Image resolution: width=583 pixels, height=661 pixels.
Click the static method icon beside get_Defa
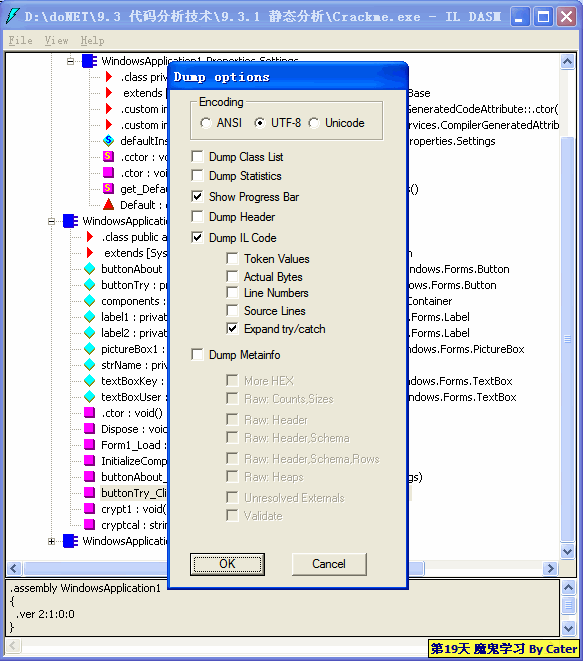[x=108, y=188]
